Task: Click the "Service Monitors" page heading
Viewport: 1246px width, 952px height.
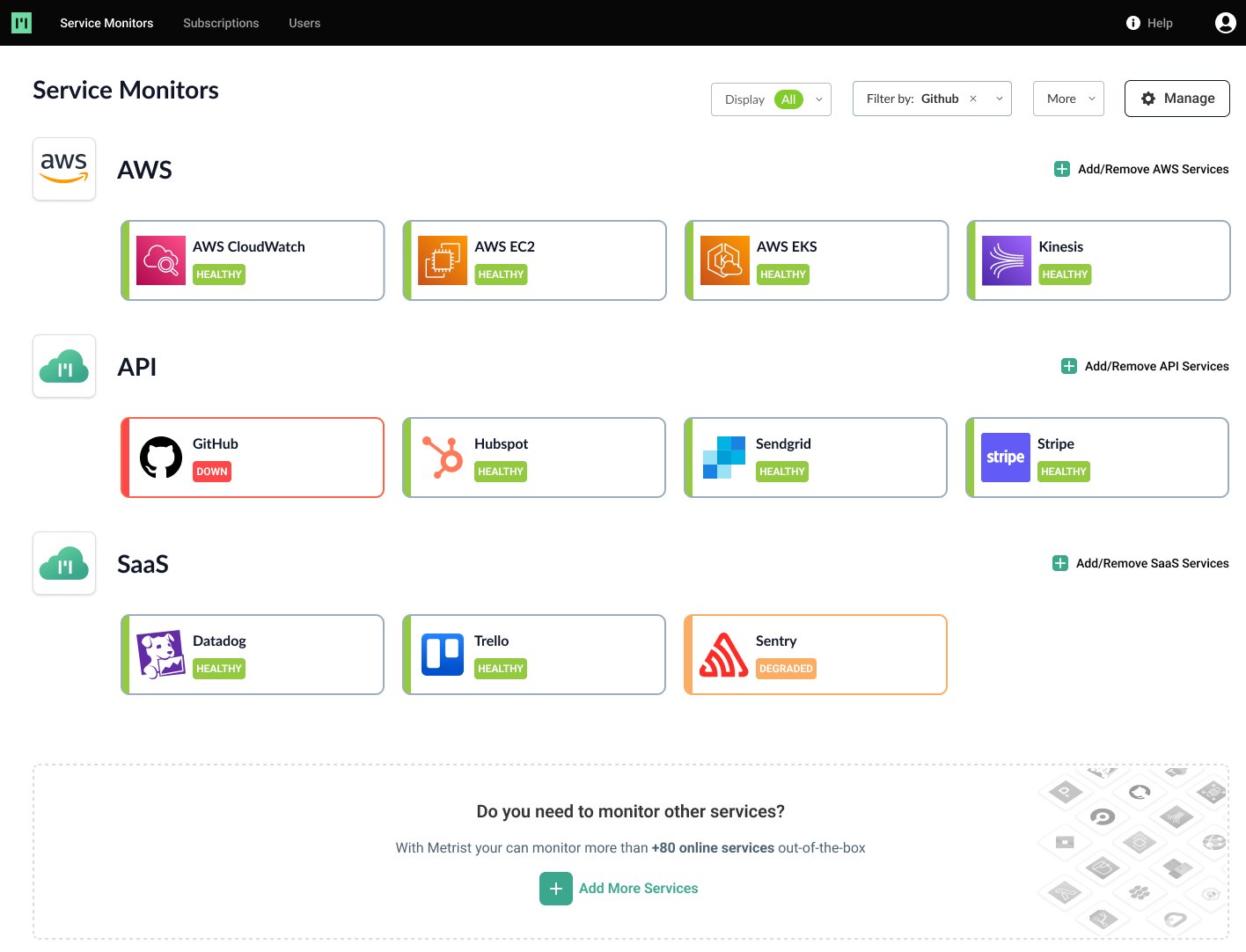Action: tap(126, 90)
